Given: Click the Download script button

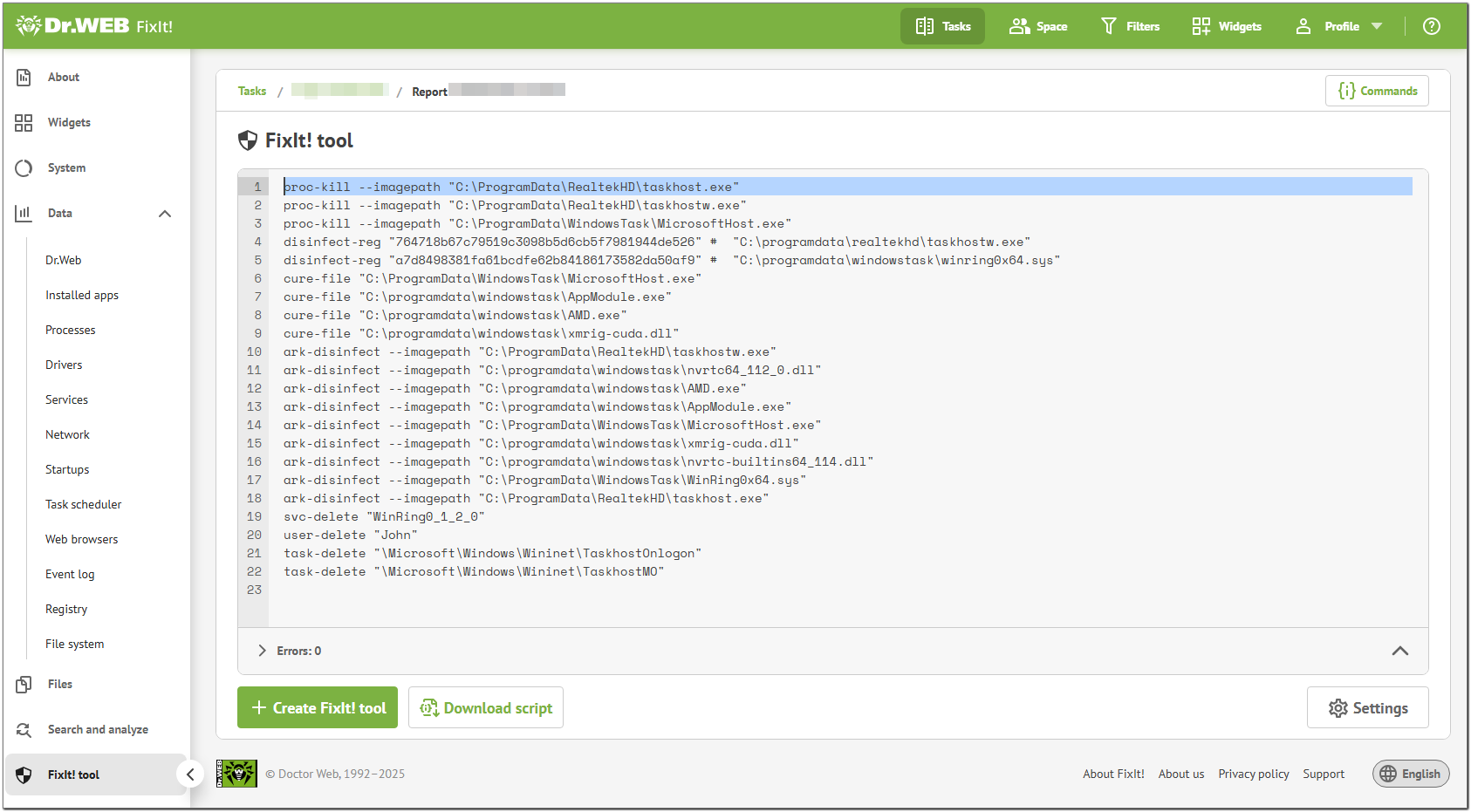Looking at the screenshot, I should point(486,707).
